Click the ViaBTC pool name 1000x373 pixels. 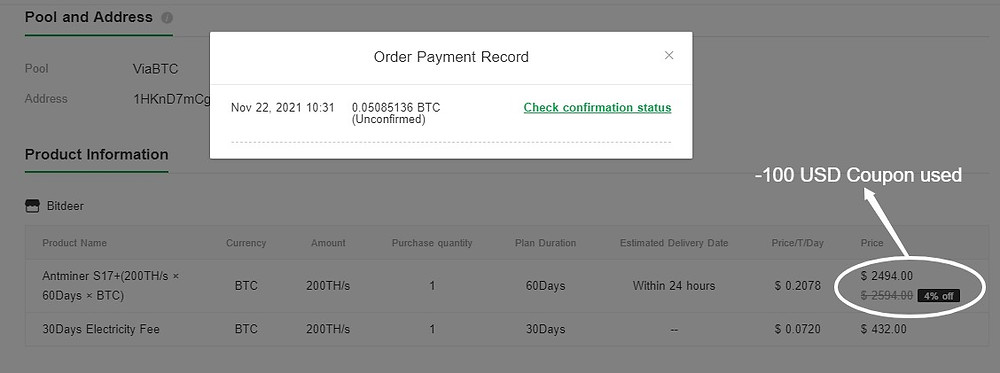(x=156, y=69)
